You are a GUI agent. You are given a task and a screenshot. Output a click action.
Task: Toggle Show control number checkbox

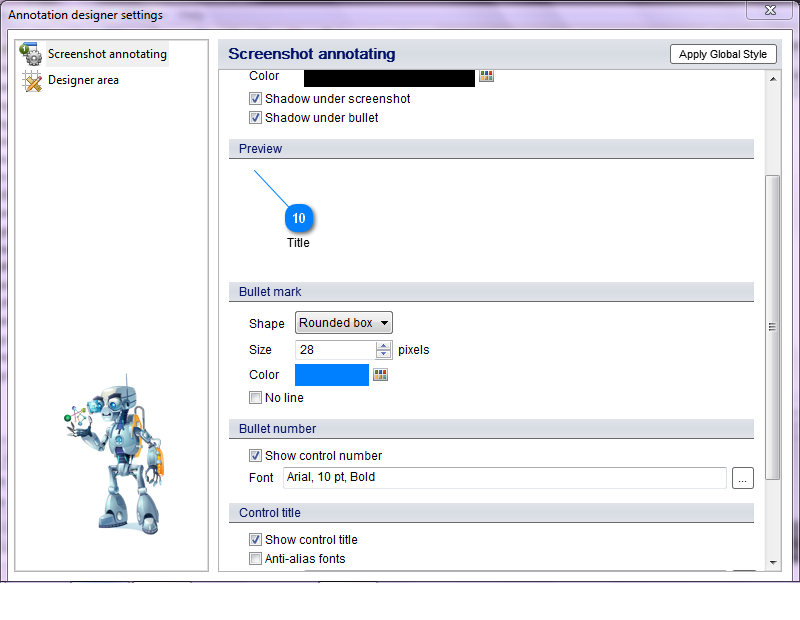pyautogui.click(x=255, y=455)
